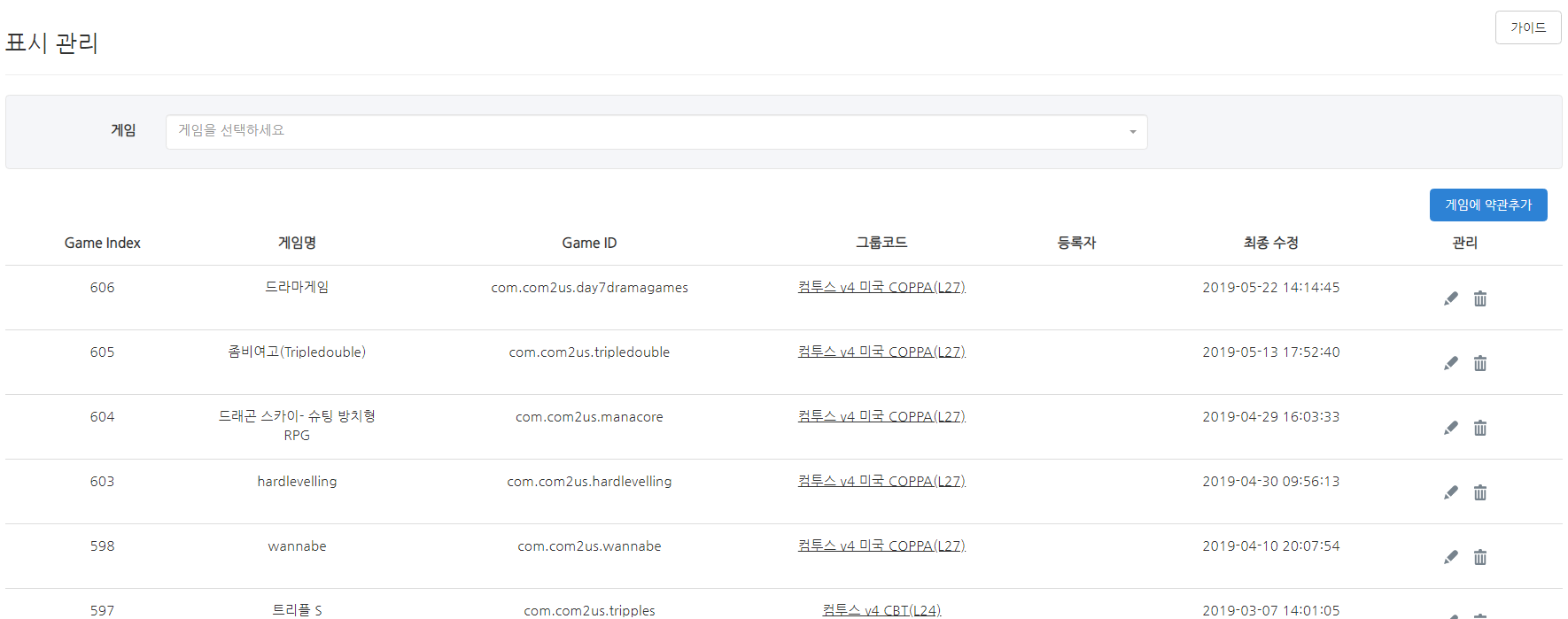Click the 등록자 column header
Image resolution: width=1568 pixels, height=619 pixels.
[x=1076, y=243]
